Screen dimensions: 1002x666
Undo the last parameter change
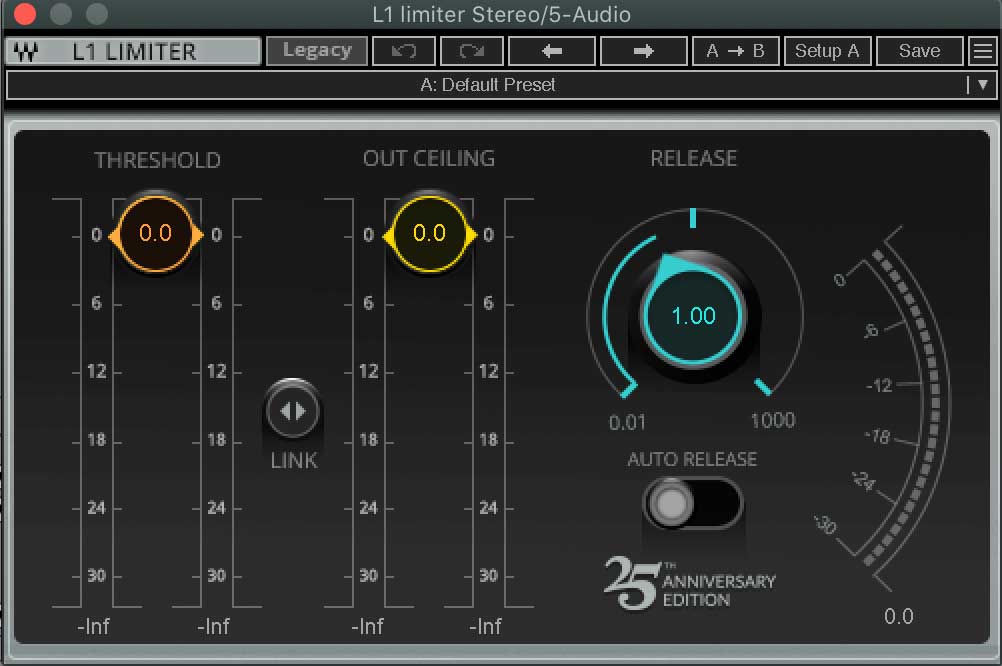tap(404, 50)
